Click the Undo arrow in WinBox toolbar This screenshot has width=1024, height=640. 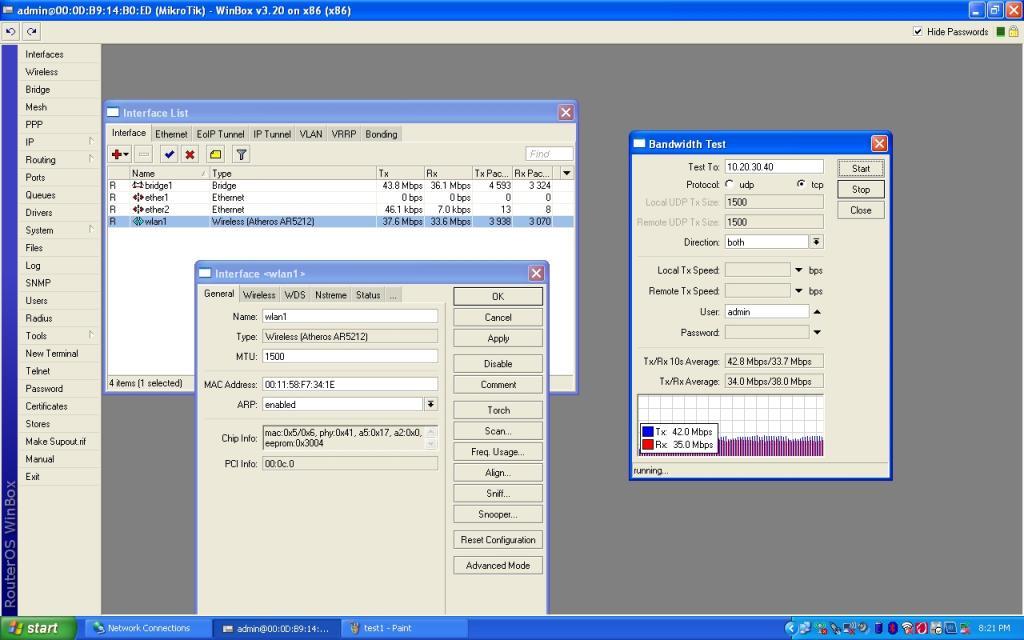point(11,32)
